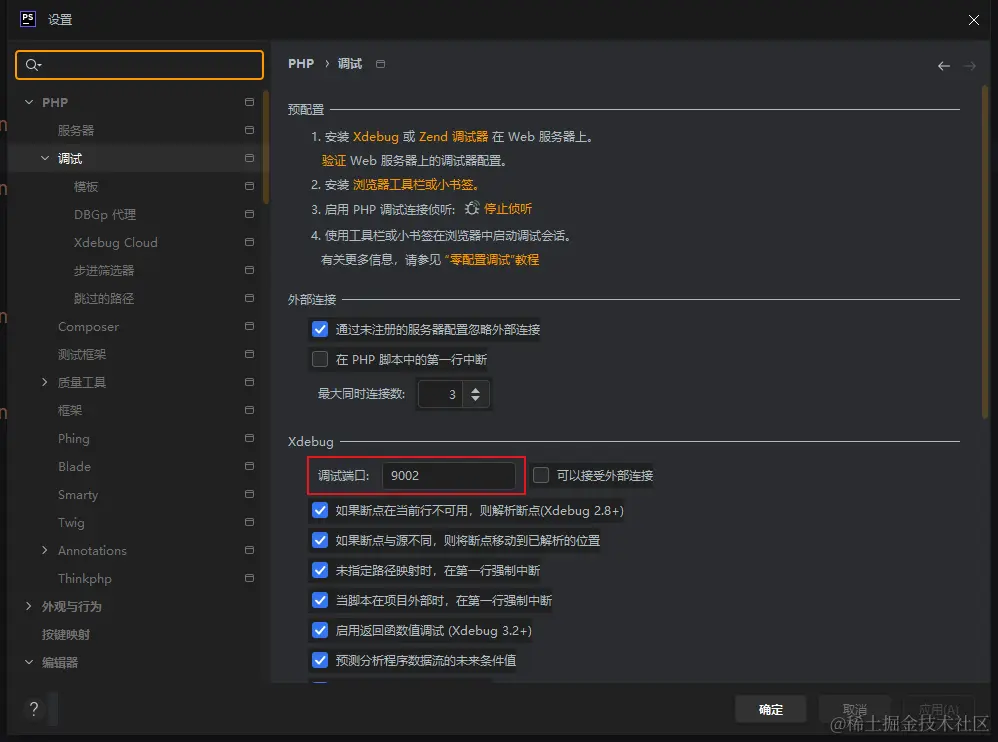This screenshot has width=998, height=742.
Task: Enable 可以接受外部连接 checkbox
Action: coord(541,475)
